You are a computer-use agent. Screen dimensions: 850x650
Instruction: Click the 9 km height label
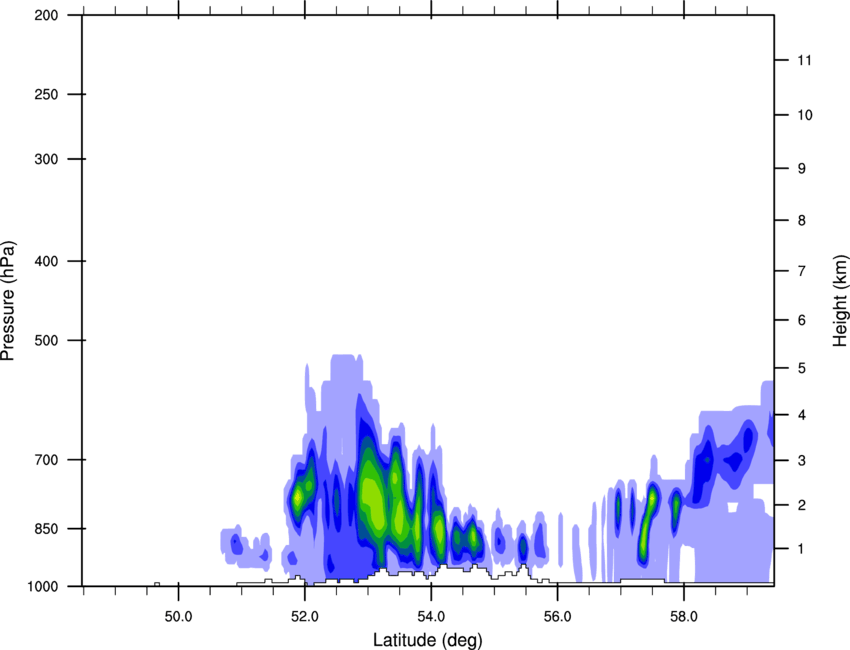[802, 169]
